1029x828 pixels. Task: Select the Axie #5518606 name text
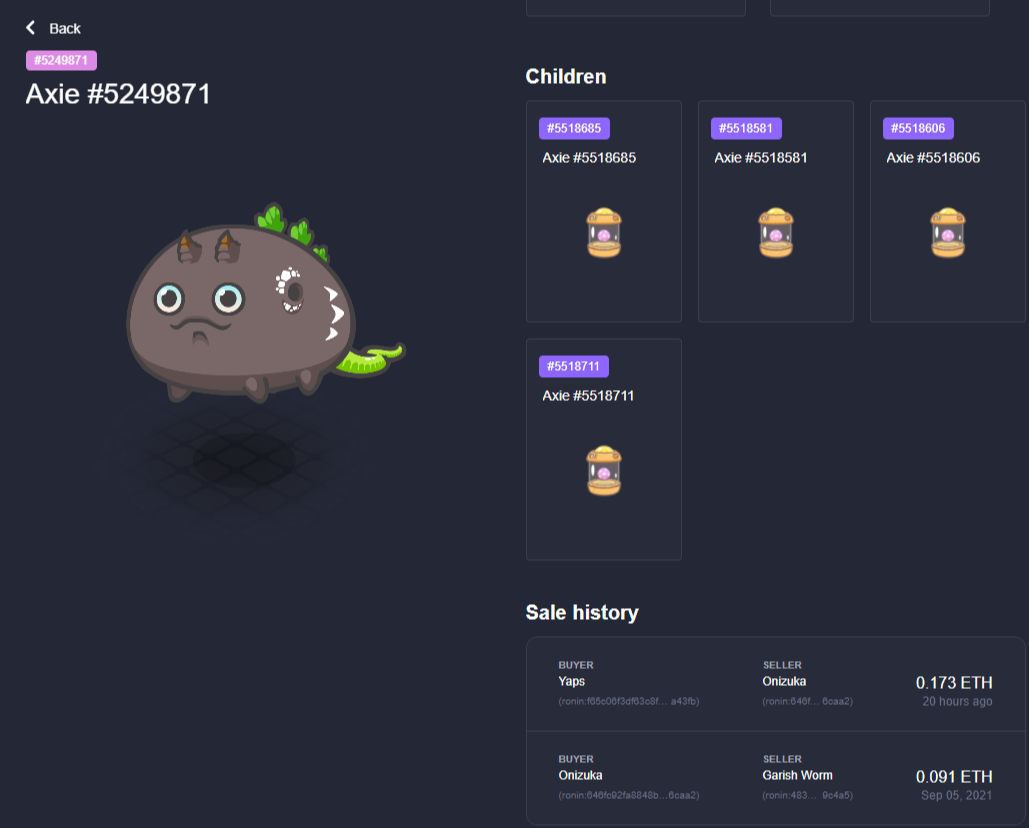point(933,157)
